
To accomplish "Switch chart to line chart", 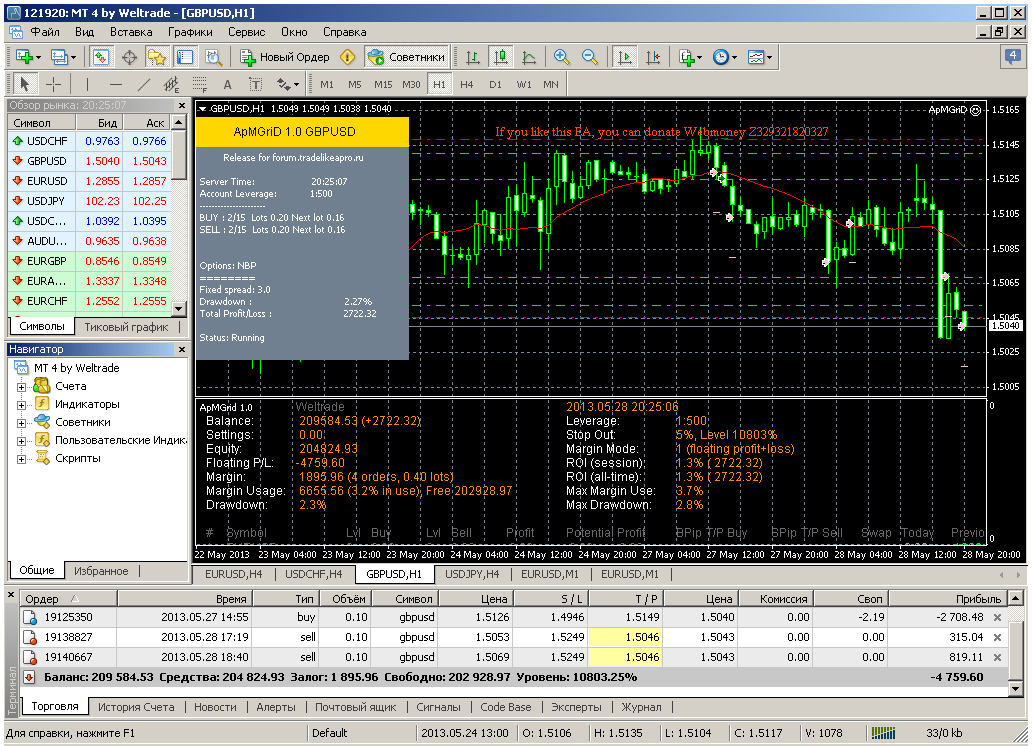I will pyautogui.click(x=529, y=57).
